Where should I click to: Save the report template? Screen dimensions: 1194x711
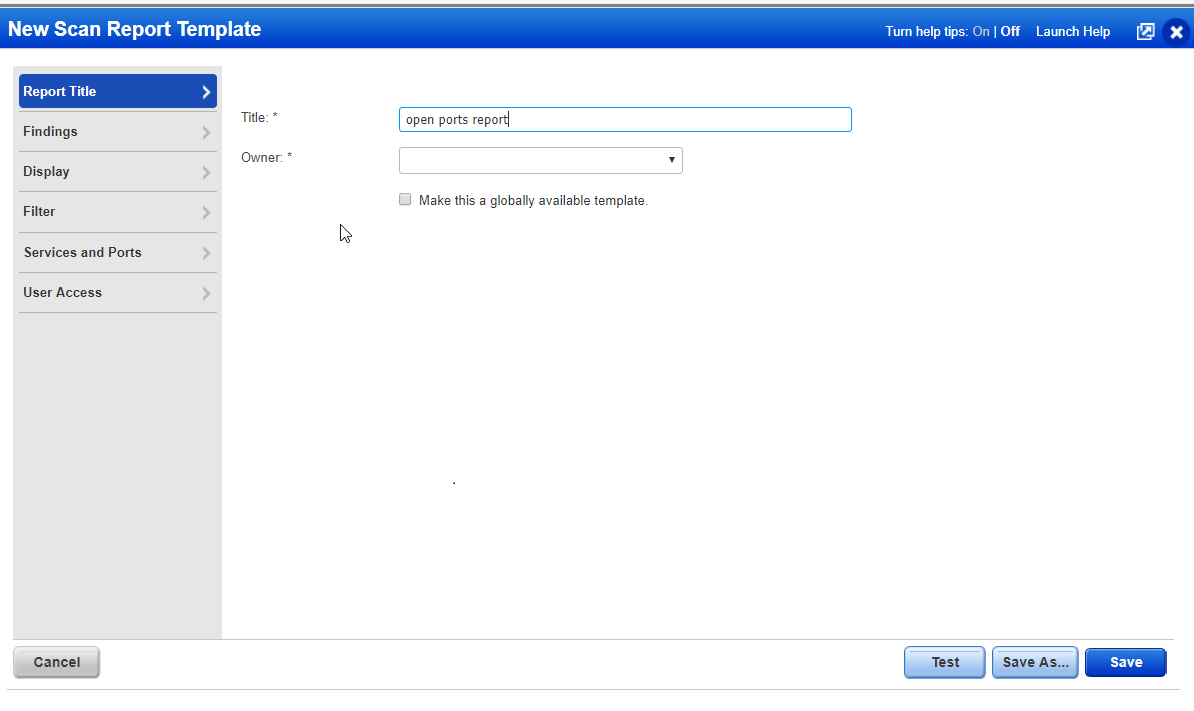pyautogui.click(x=1125, y=662)
